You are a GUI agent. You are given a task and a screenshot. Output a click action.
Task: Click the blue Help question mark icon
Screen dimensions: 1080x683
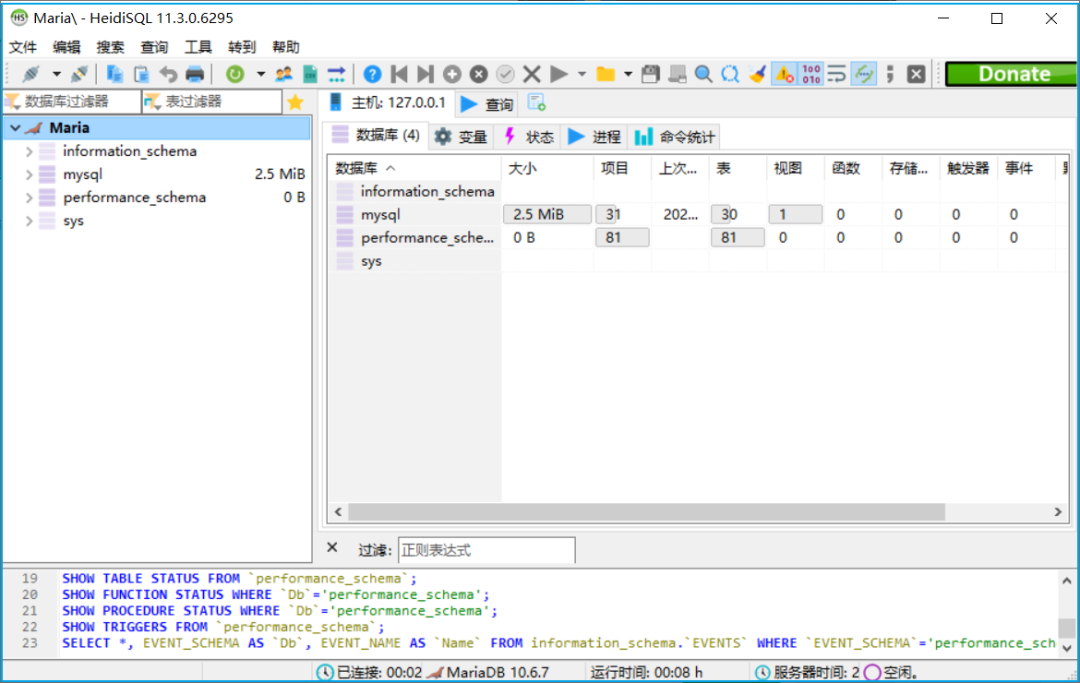tap(372, 74)
